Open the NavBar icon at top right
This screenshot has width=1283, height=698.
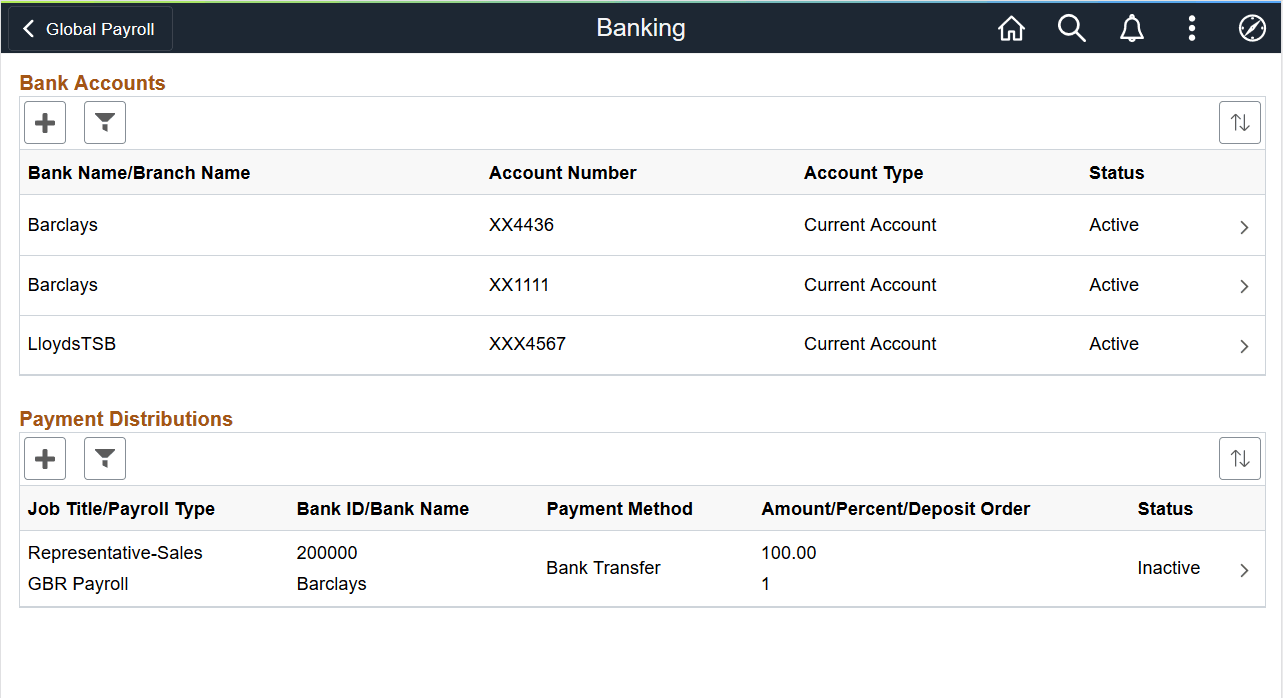pyautogui.click(x=1252, y=28)
